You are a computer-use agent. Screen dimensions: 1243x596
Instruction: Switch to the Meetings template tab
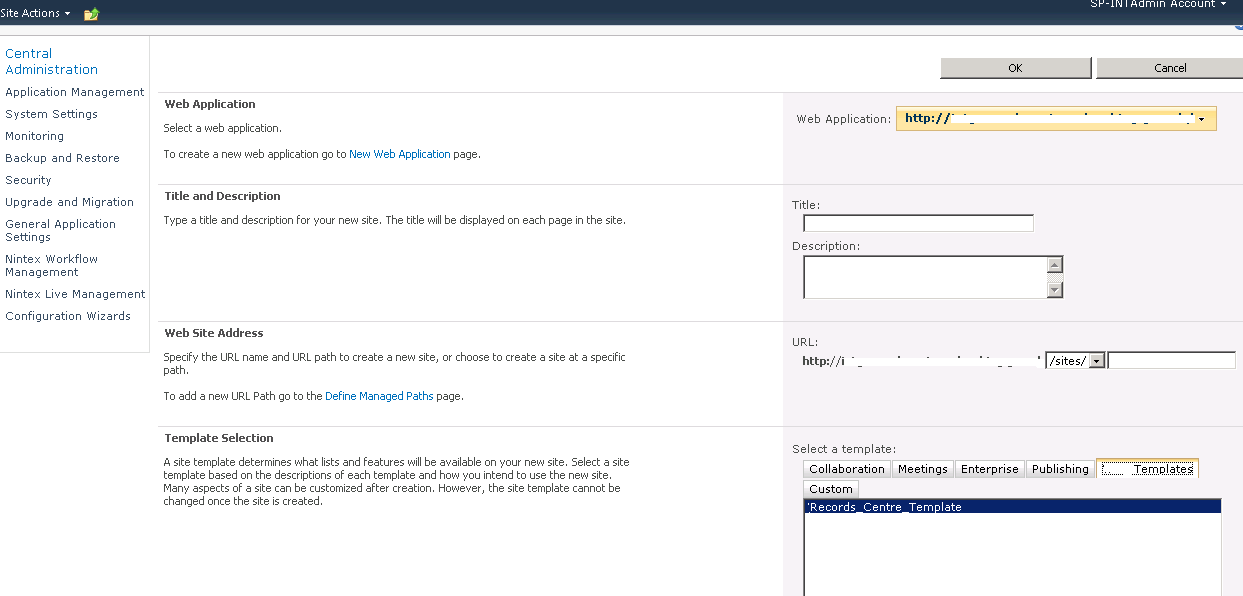921,468
